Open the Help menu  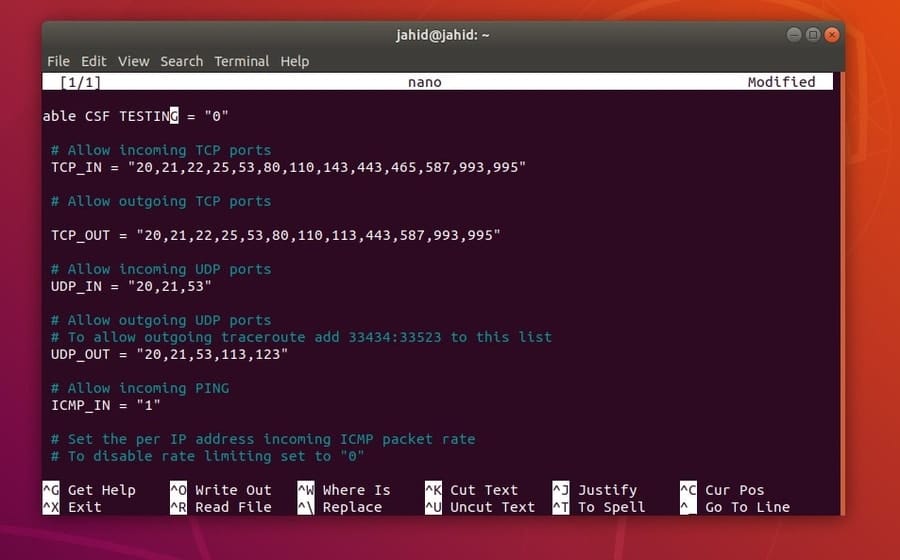tap(294, 61)
